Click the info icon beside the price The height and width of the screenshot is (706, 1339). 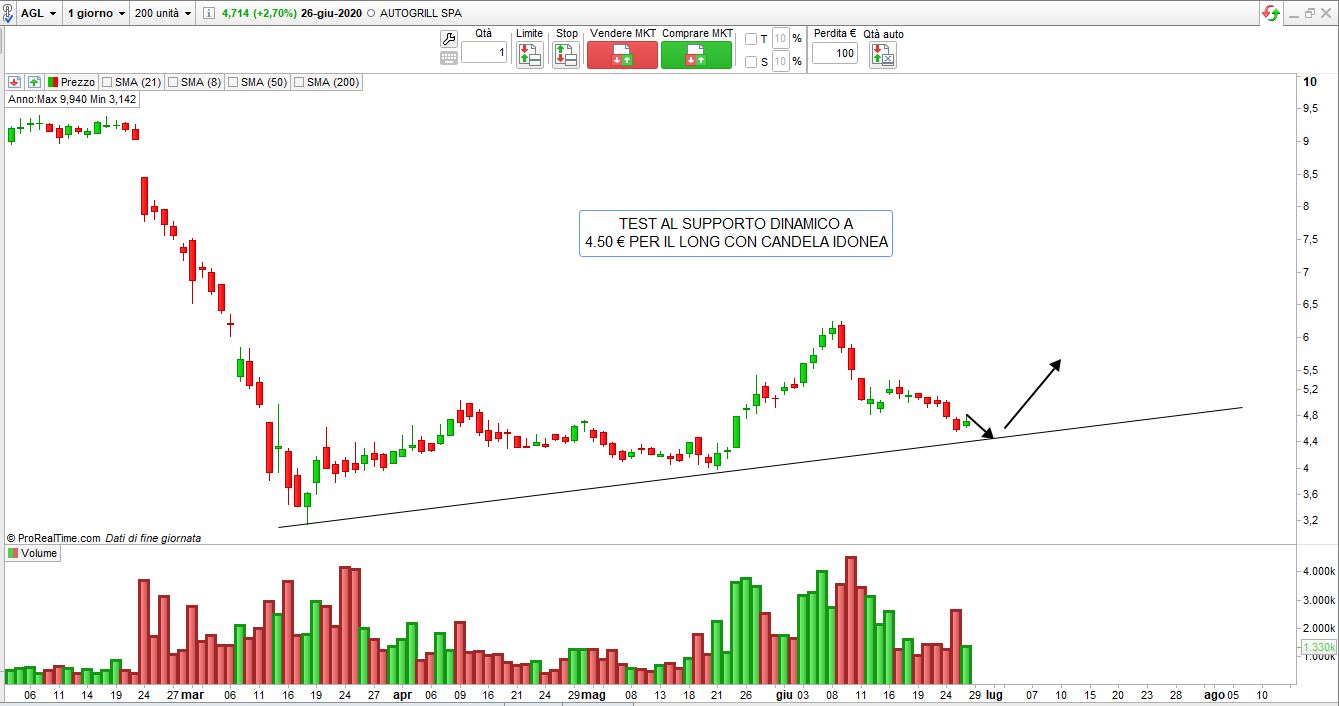click(x=208, y=14)
